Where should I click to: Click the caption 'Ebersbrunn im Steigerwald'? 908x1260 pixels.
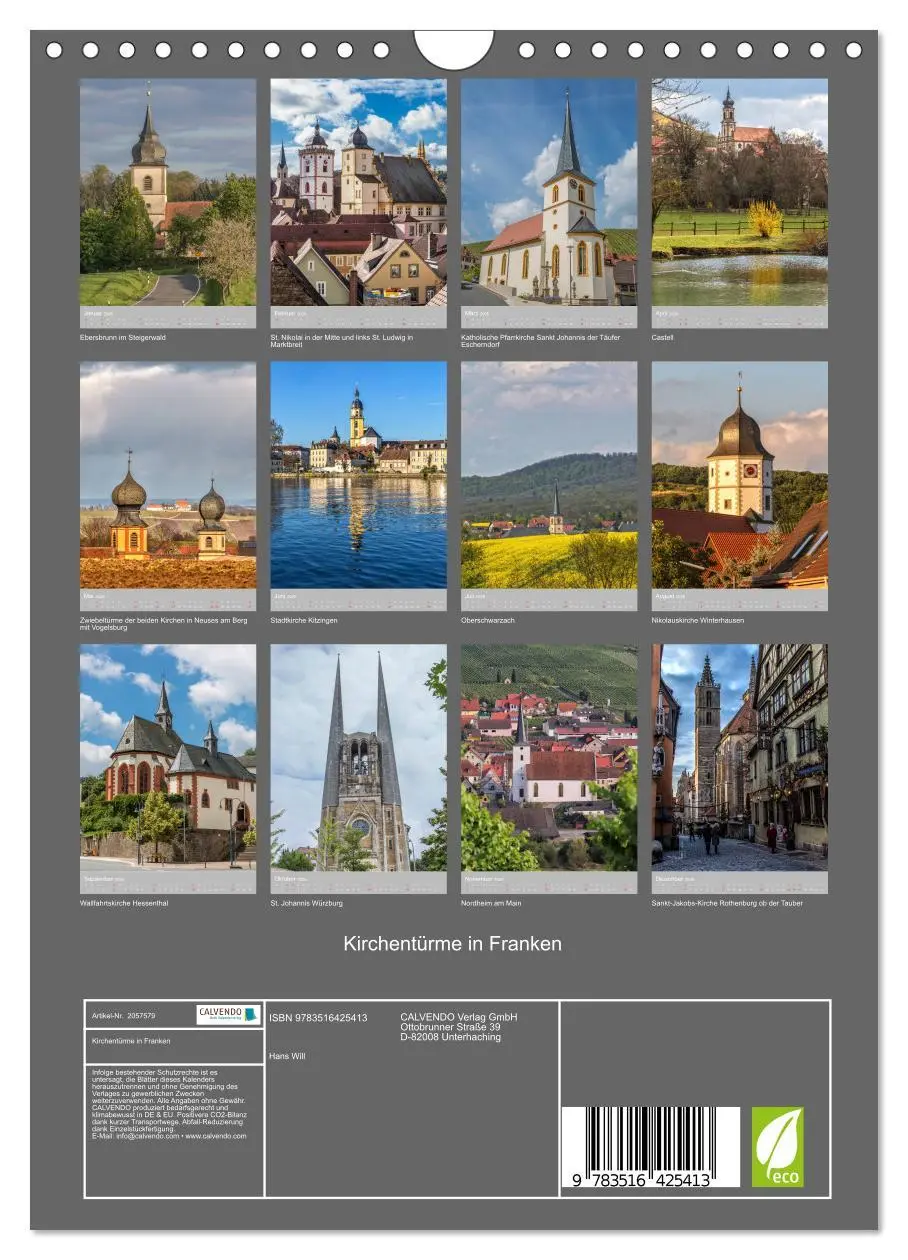coord(123,338)
